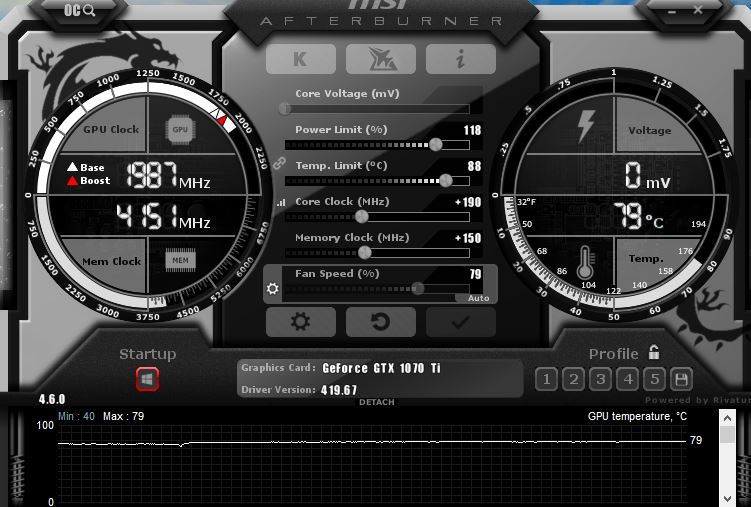Image resolution: width=751 pixels, height=507 pixels.
Task: Toggle apply overclocking at Windows startup
Action: tap(147, 380)
